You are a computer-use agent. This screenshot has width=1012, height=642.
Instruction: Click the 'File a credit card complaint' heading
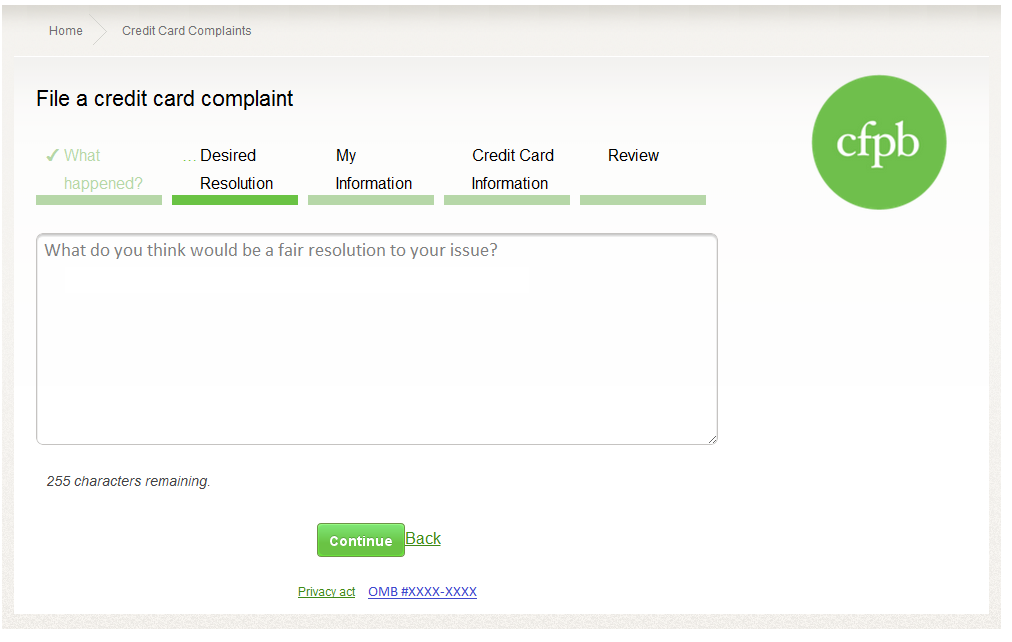pyautogui.click(x=165, y=99)
